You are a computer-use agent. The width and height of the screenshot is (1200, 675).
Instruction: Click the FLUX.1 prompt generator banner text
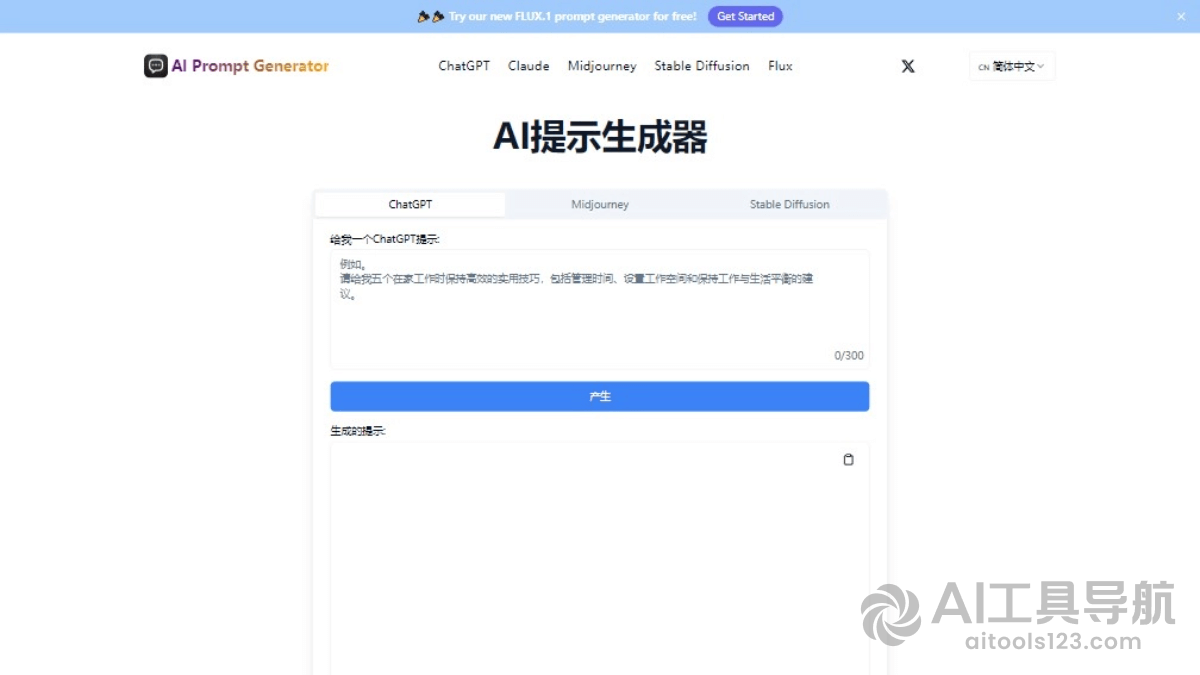point(572,16)
